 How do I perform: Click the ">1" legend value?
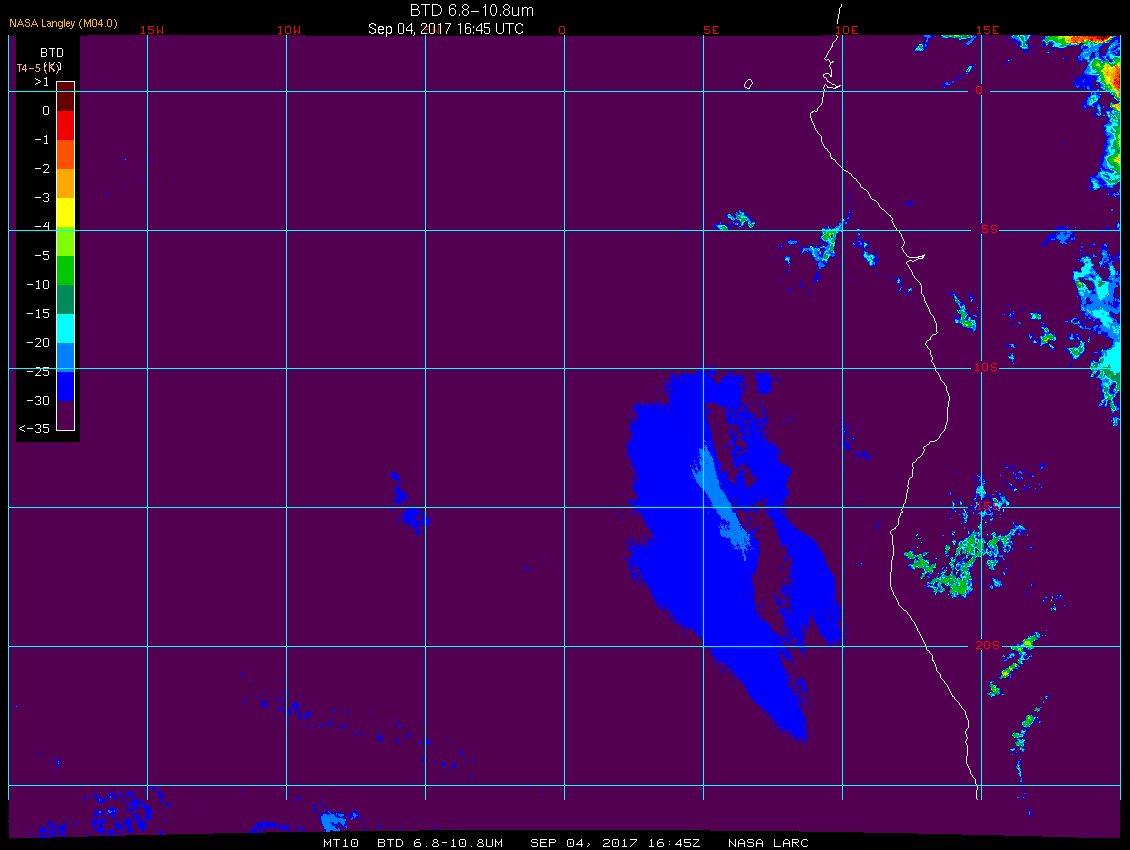point(42,82)
